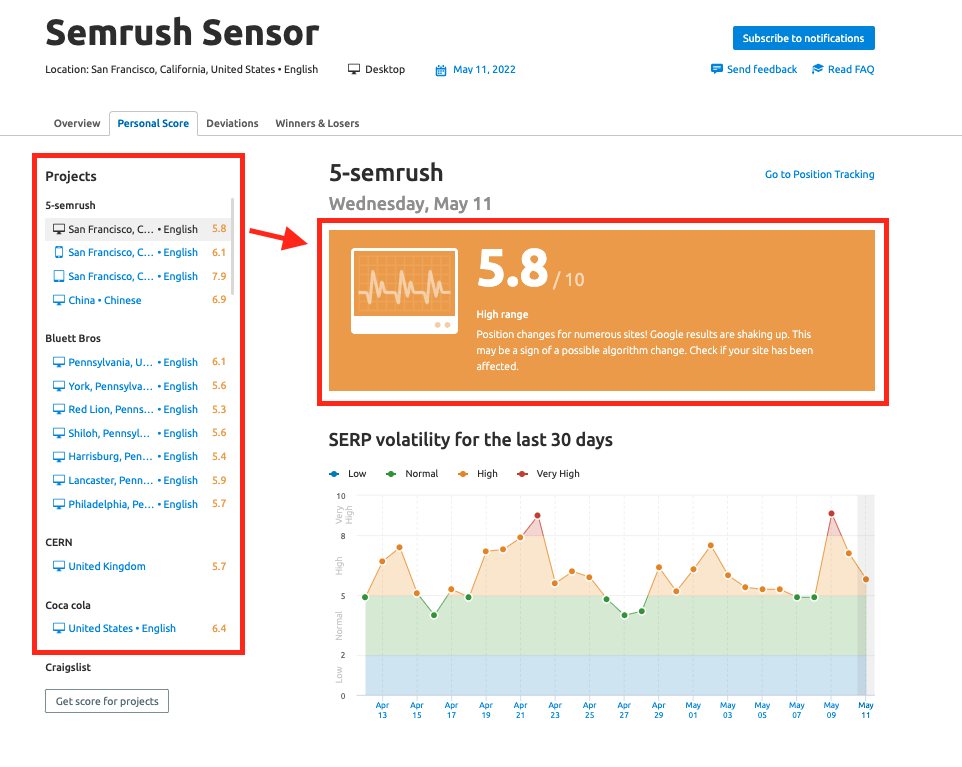
Task: Switch to the Deviations tab
Action: tap(232, 123)
